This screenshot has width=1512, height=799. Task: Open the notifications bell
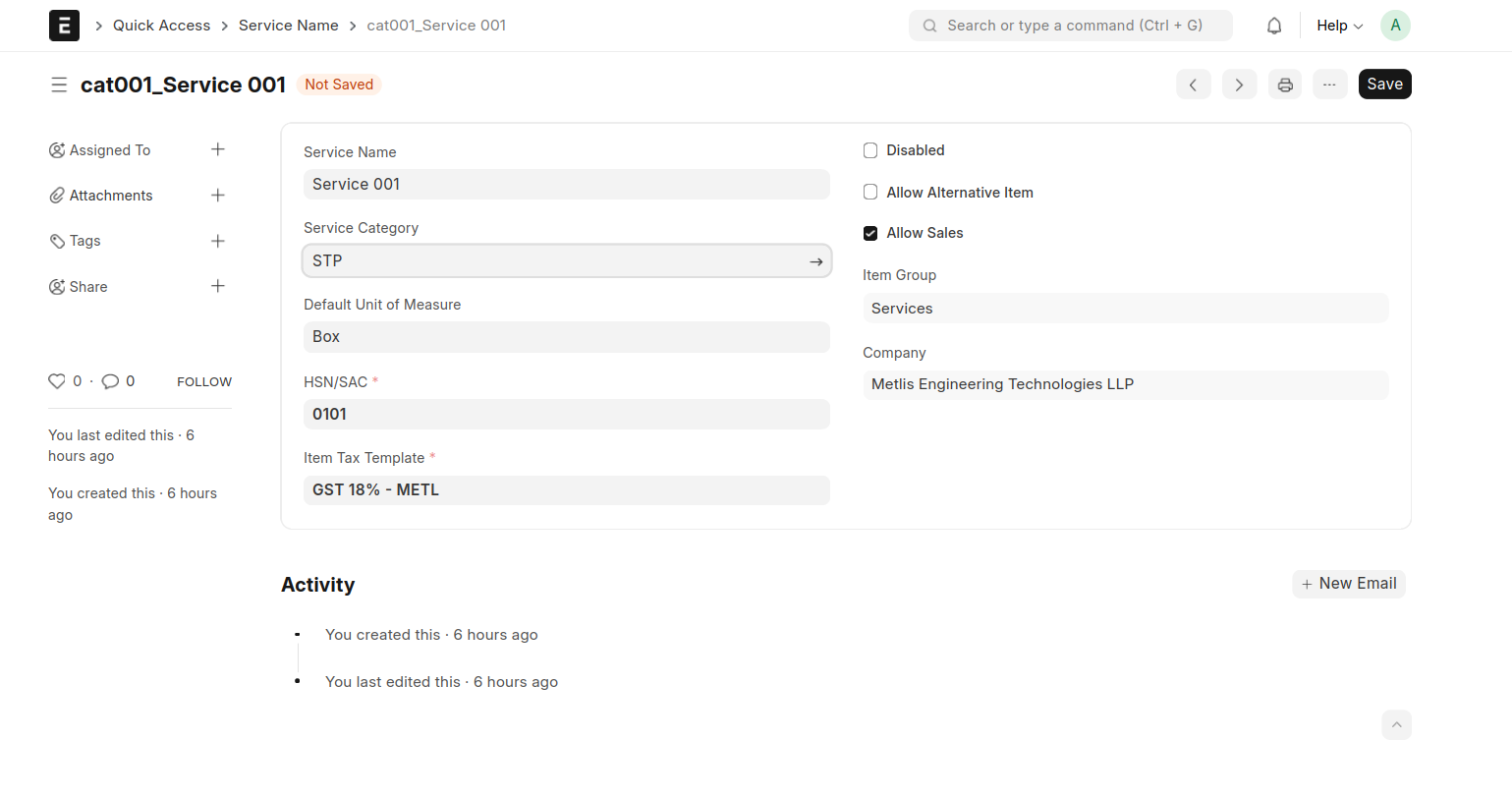[1274, 26]
